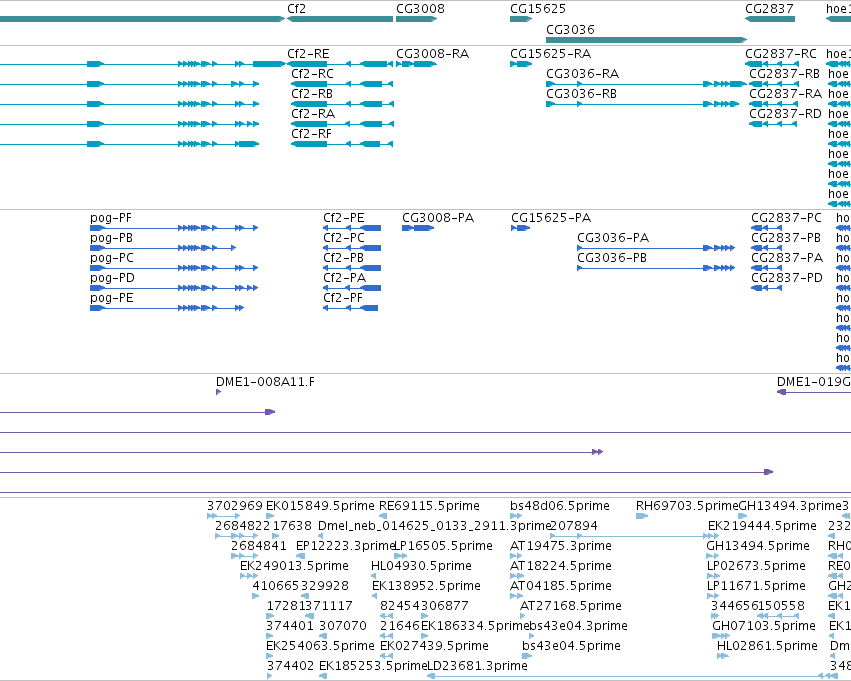Screen dimensions: 851x681
Task: Open the CG3008-PA protein feature
Action: pos(418,228)
